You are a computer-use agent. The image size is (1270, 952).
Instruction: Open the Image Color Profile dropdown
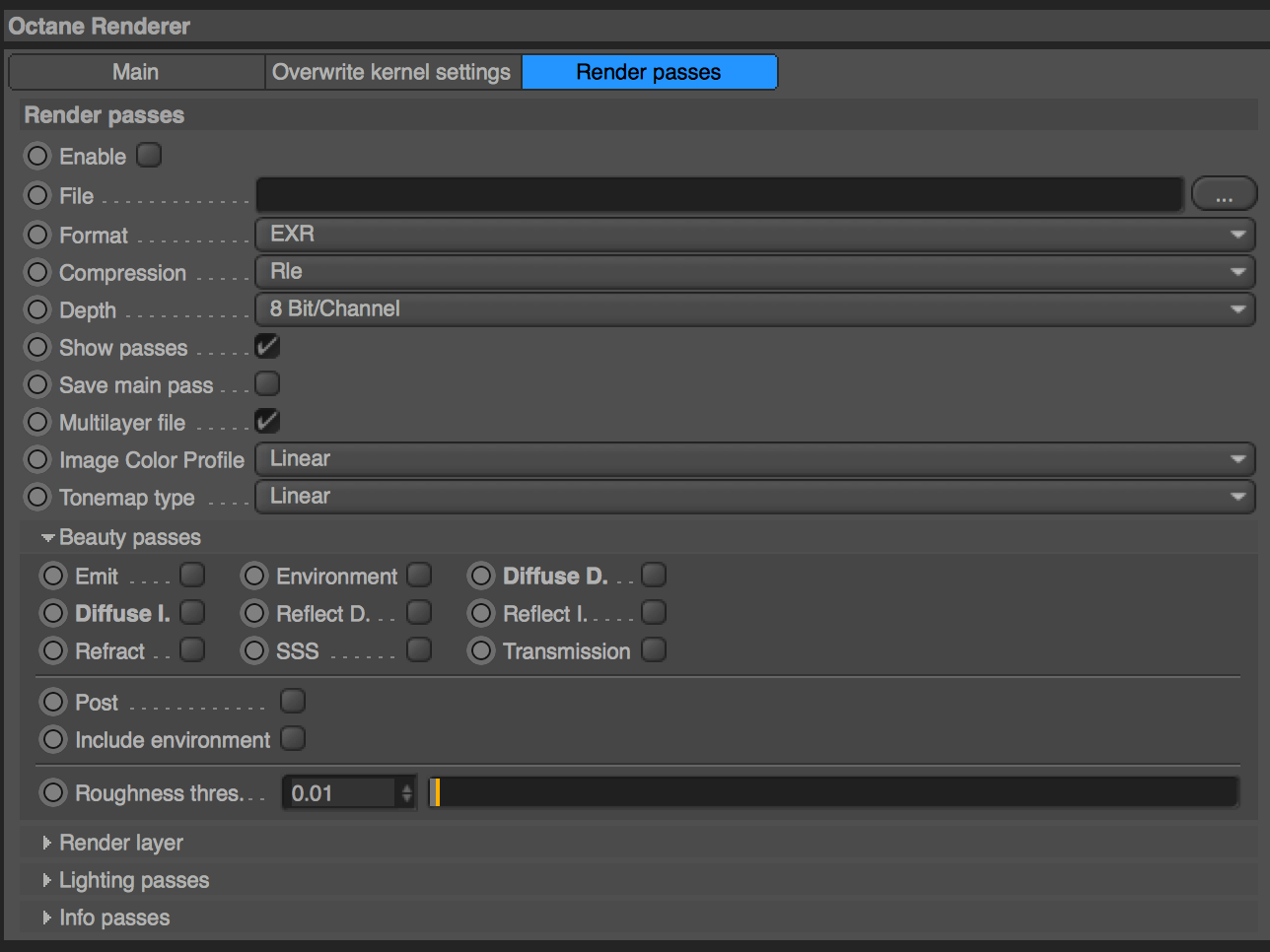[755, 459]
